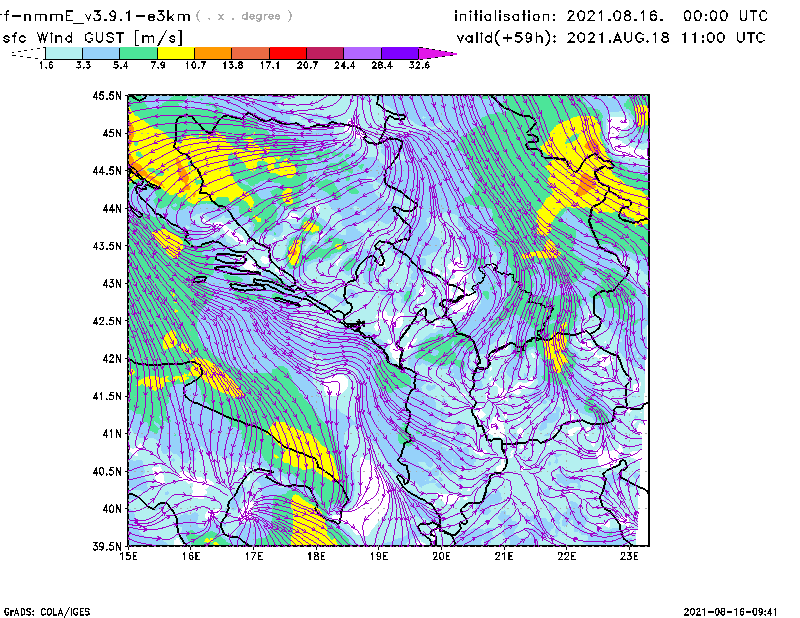Click the legend value 1.6

point(46,65)
